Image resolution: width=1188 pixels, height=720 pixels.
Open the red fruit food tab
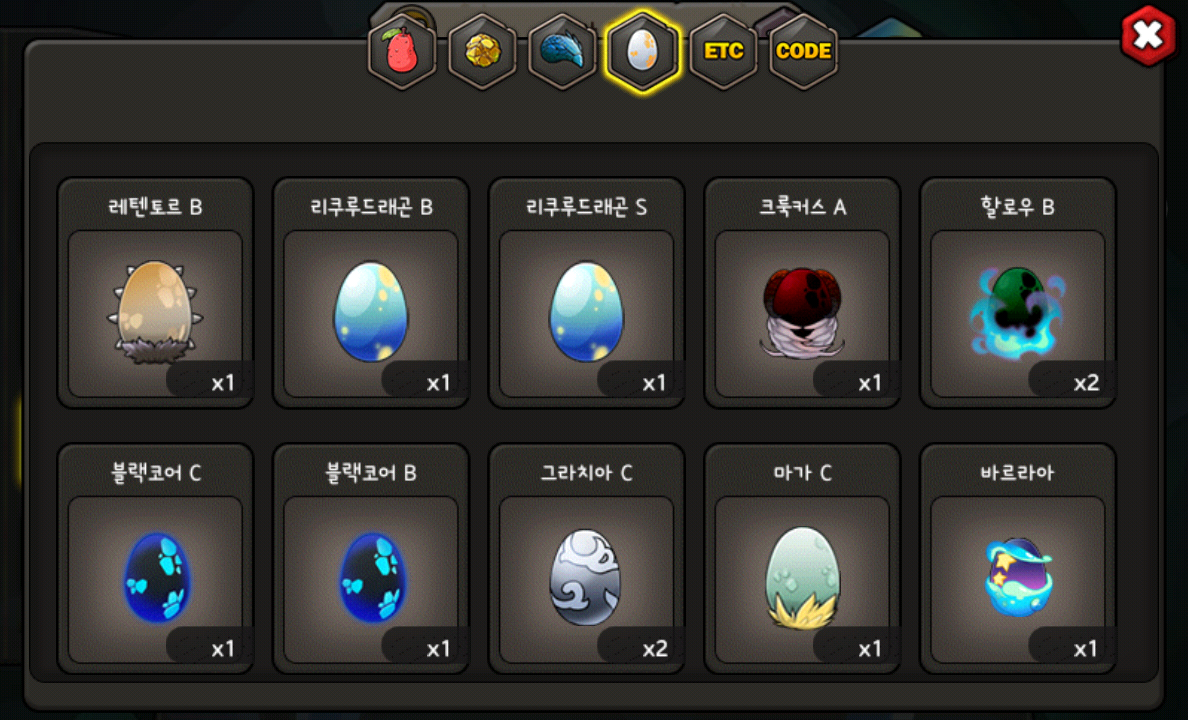(x=402, y=52)
